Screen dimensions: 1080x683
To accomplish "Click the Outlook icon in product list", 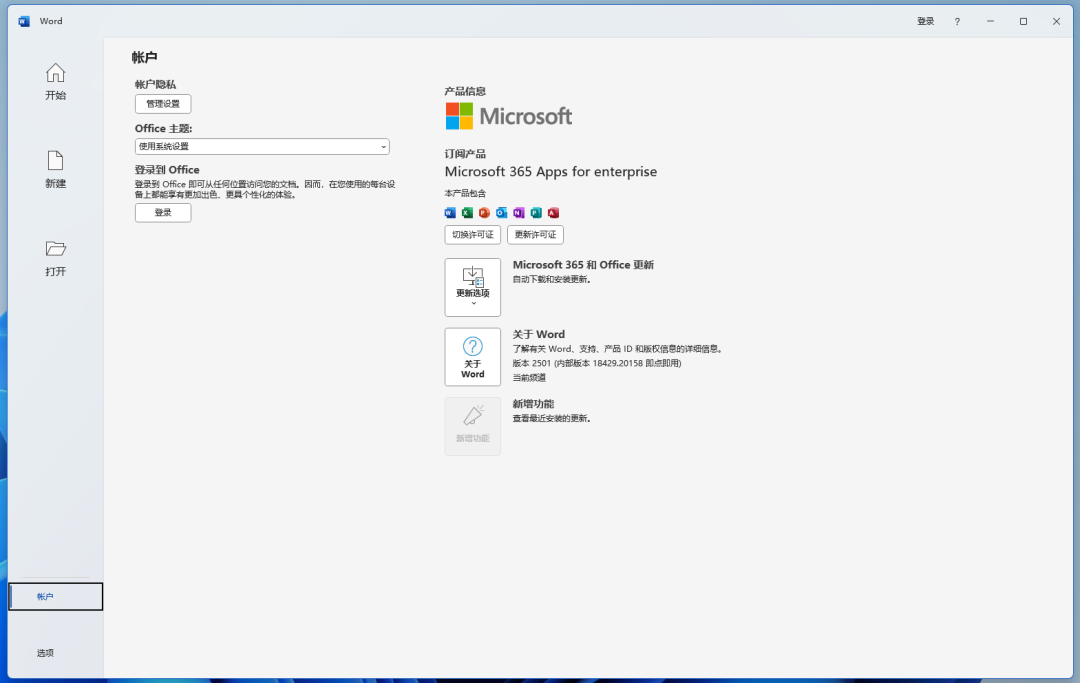I will (501, 213).
